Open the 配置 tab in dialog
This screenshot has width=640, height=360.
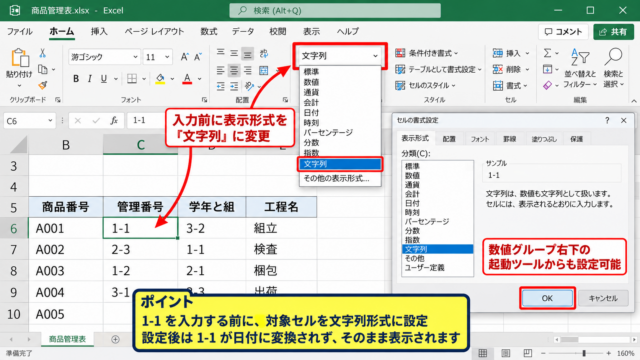click(x=449, y=139)
